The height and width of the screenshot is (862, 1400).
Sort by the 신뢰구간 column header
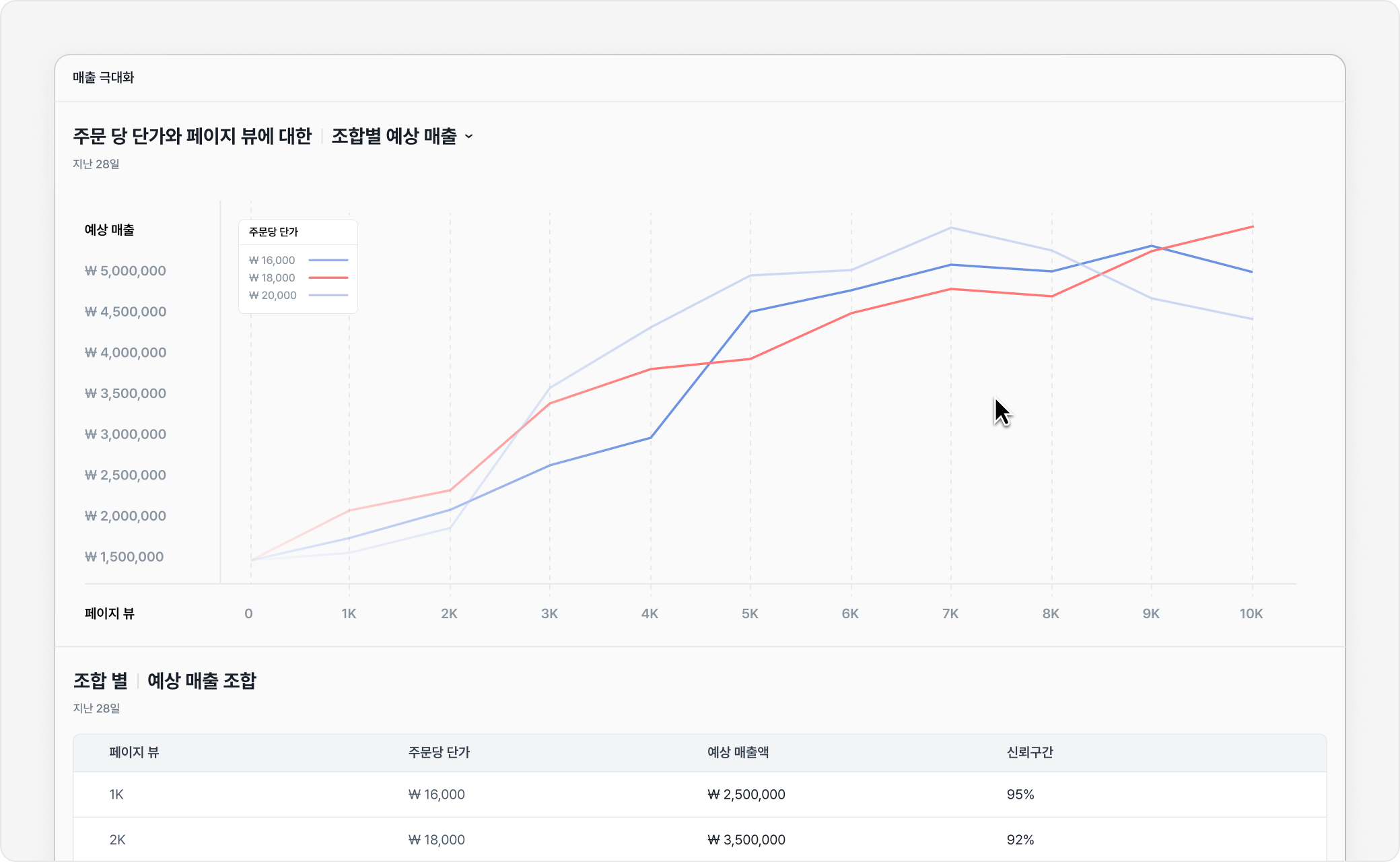1030,753
